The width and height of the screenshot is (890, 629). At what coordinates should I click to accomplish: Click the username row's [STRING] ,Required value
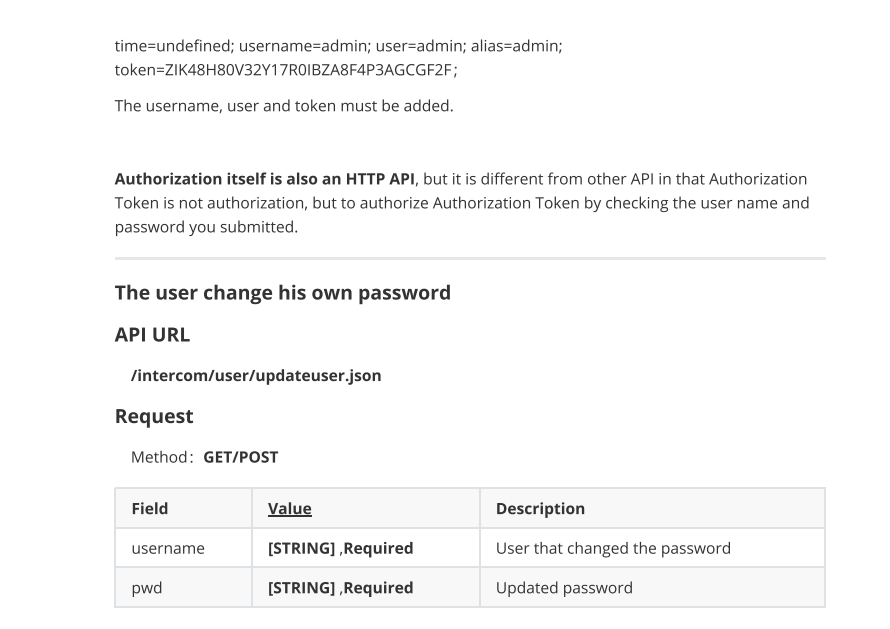coord(341,548)
